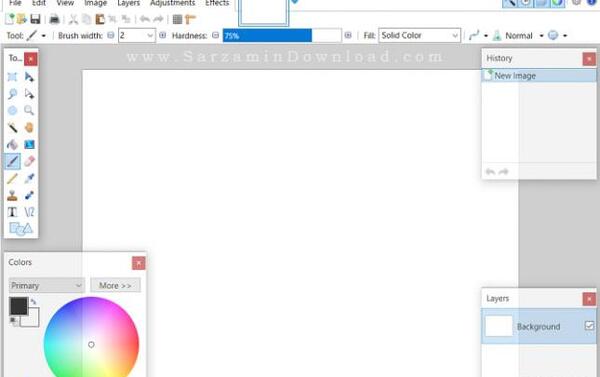Select the Text tool
Viewport: 600px width, 377px height.
pyautogui.click(x=12, y=212)
